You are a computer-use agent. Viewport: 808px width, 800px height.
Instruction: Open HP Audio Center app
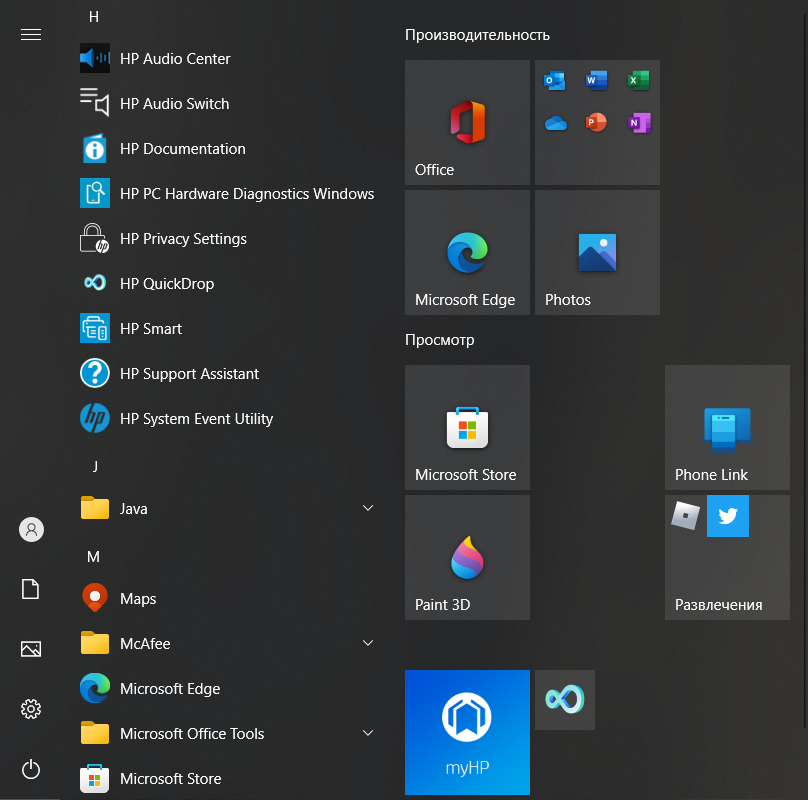(x=175, y=59)
